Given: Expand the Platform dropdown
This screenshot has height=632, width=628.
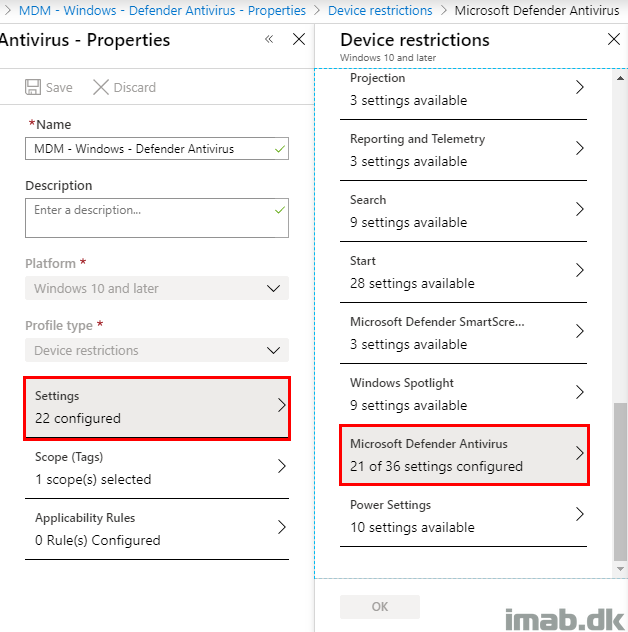Looking at the screenshot, I should pyautogui.click(x=157, y=288).
